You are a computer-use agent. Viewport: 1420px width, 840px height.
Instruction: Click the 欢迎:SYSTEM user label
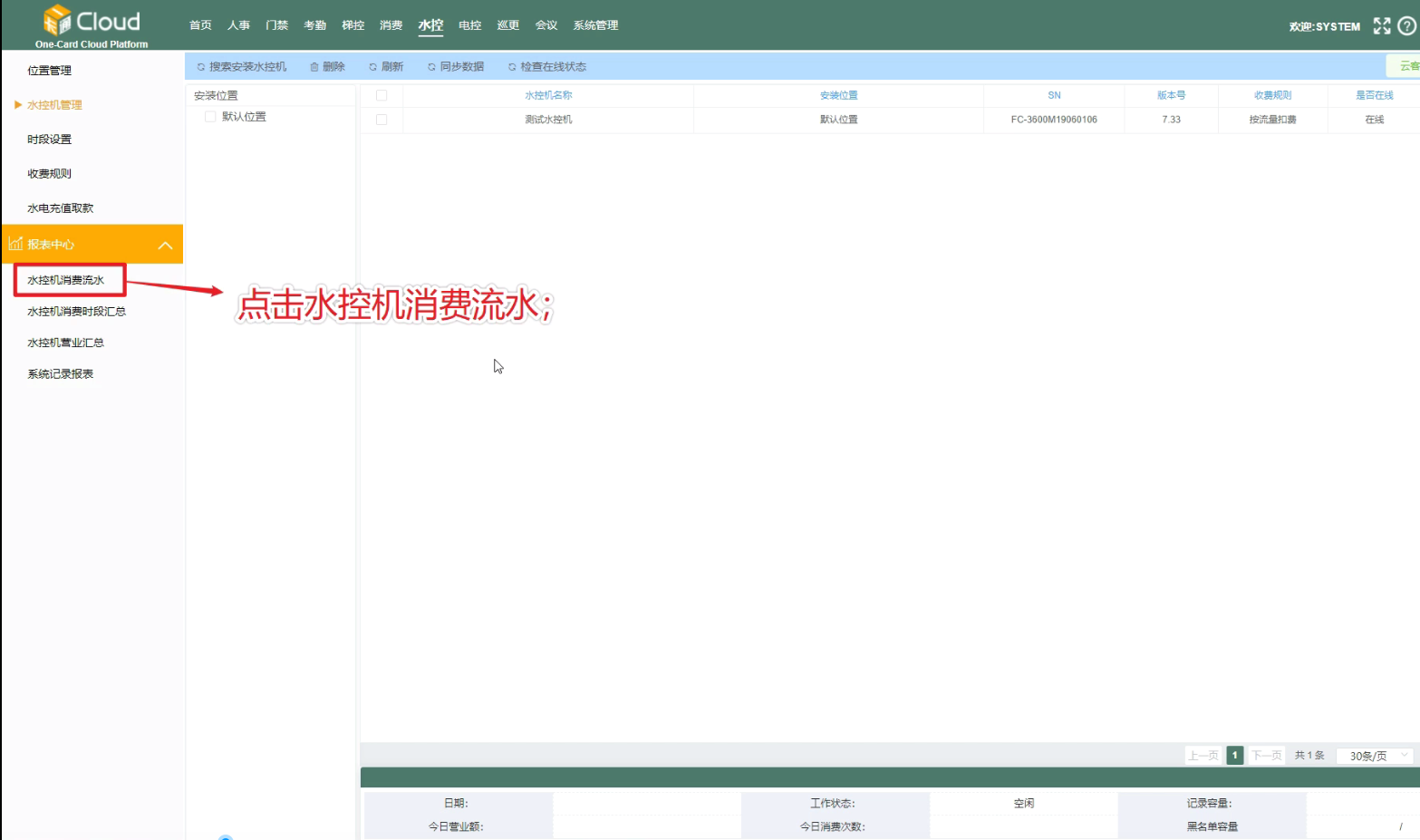coord(1324,27)
